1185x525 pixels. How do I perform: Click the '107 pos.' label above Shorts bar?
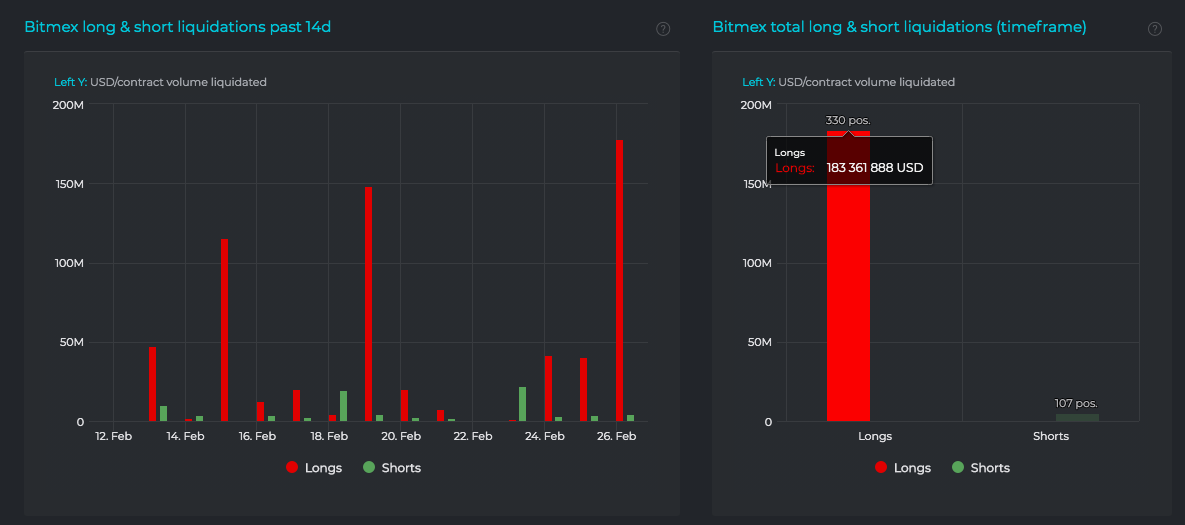point(1076,403)
